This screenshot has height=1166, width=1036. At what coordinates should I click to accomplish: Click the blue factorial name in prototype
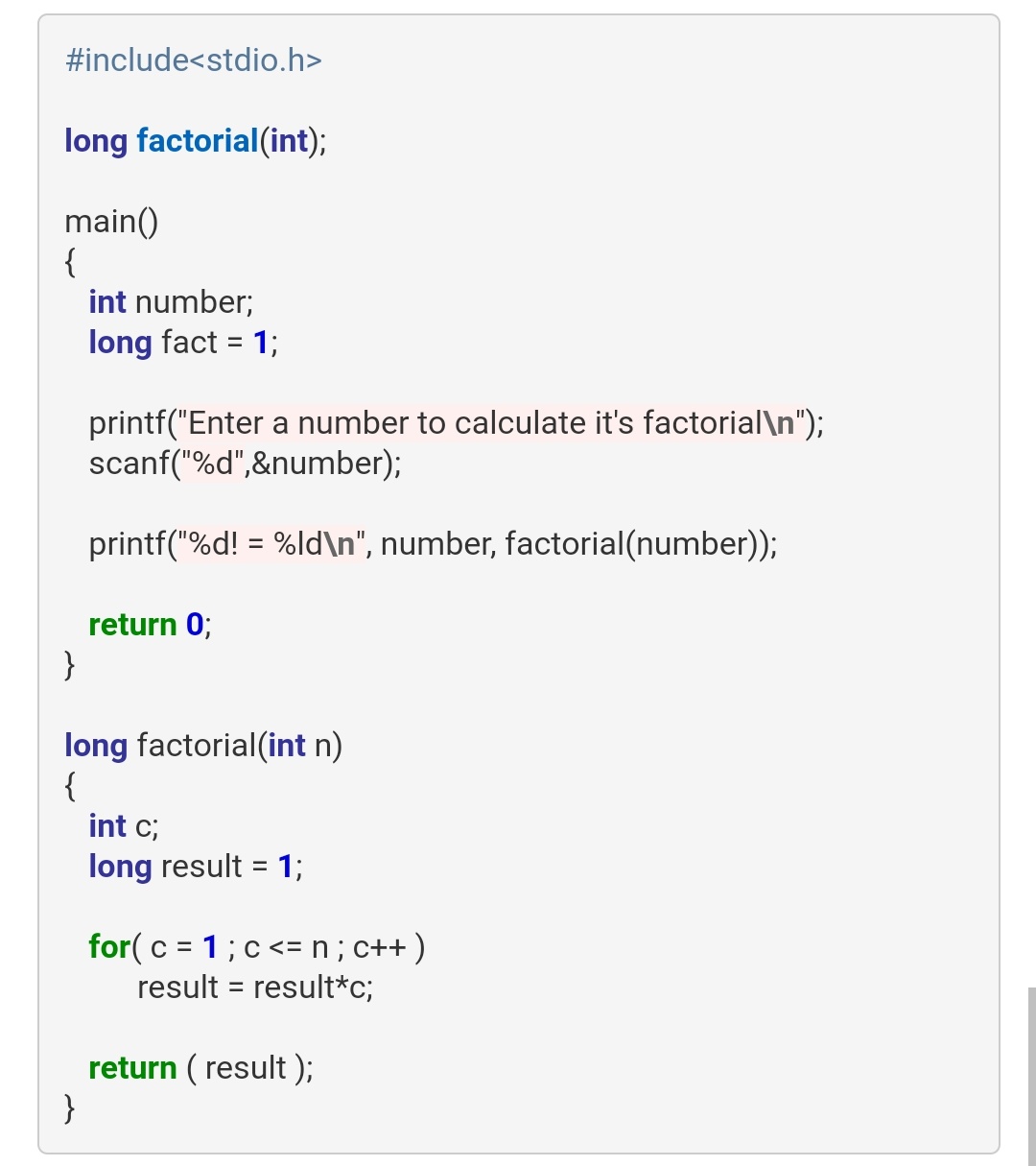[198, 141]
